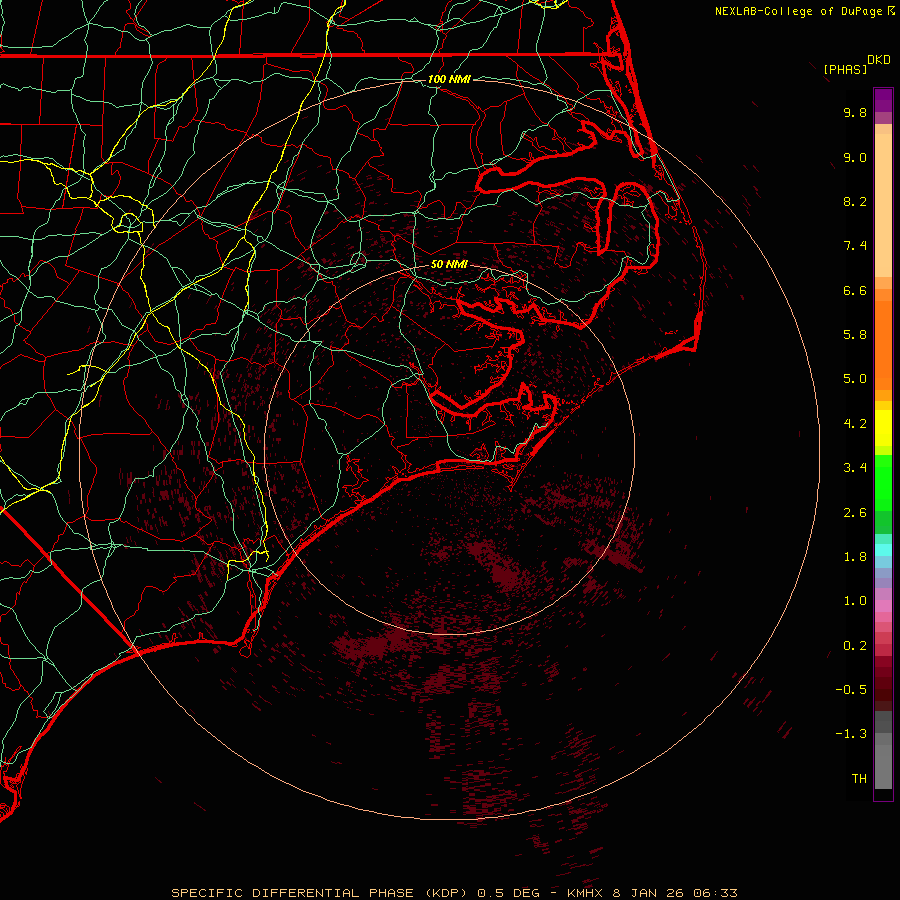Screen dimensions: 900x900
Task: Click the 100 NMI range ring label
Action: (x=448, y=79)
